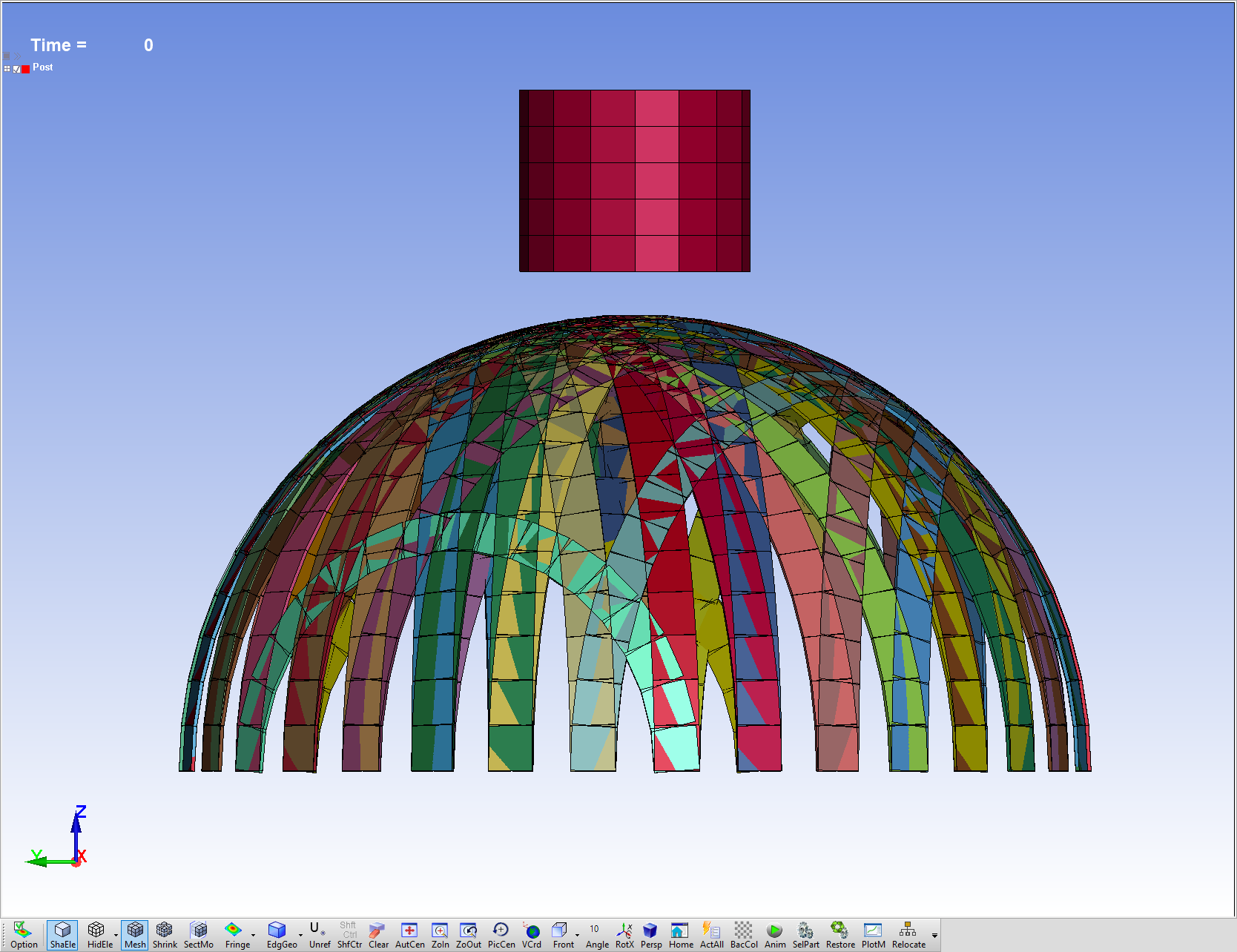Select the crimson cylinder part in viewport
The width and height of the screenshot is (1237, 952).
click(x=635, y=181)
